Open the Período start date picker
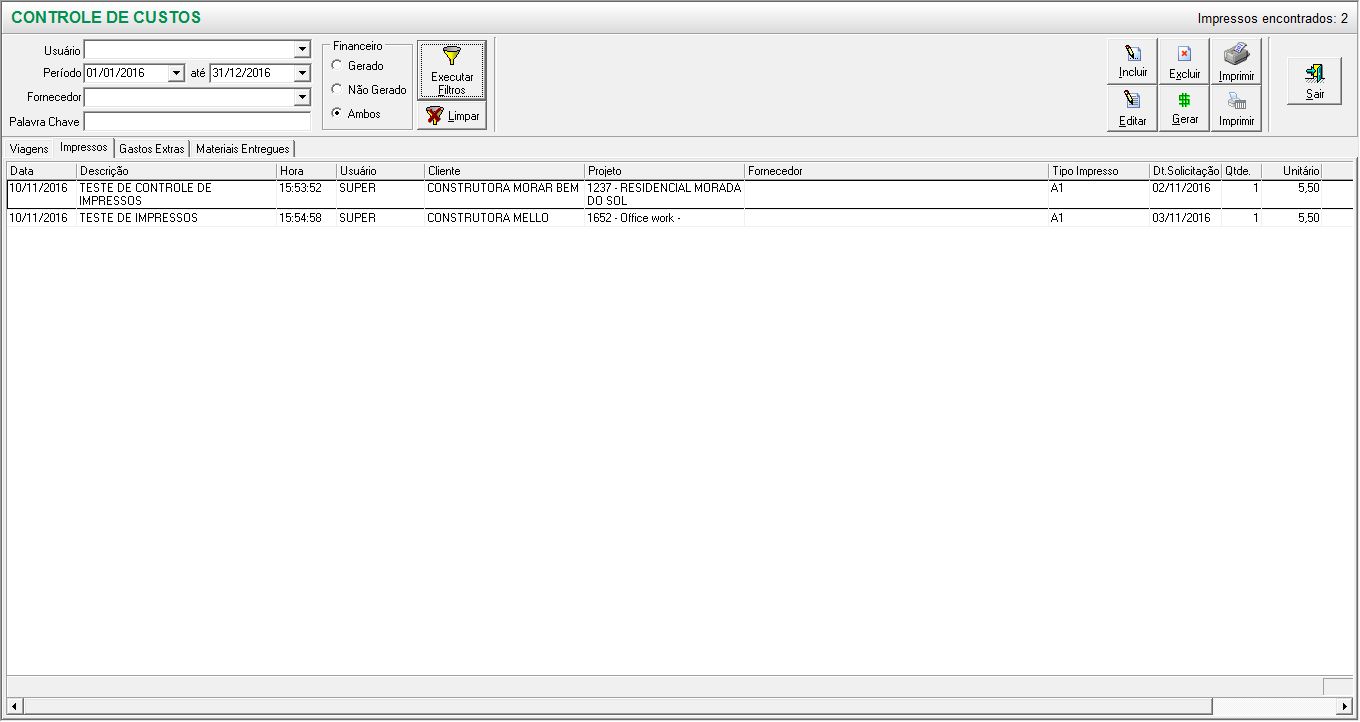This screenshot has height=722, width=1360. point(177,74)
